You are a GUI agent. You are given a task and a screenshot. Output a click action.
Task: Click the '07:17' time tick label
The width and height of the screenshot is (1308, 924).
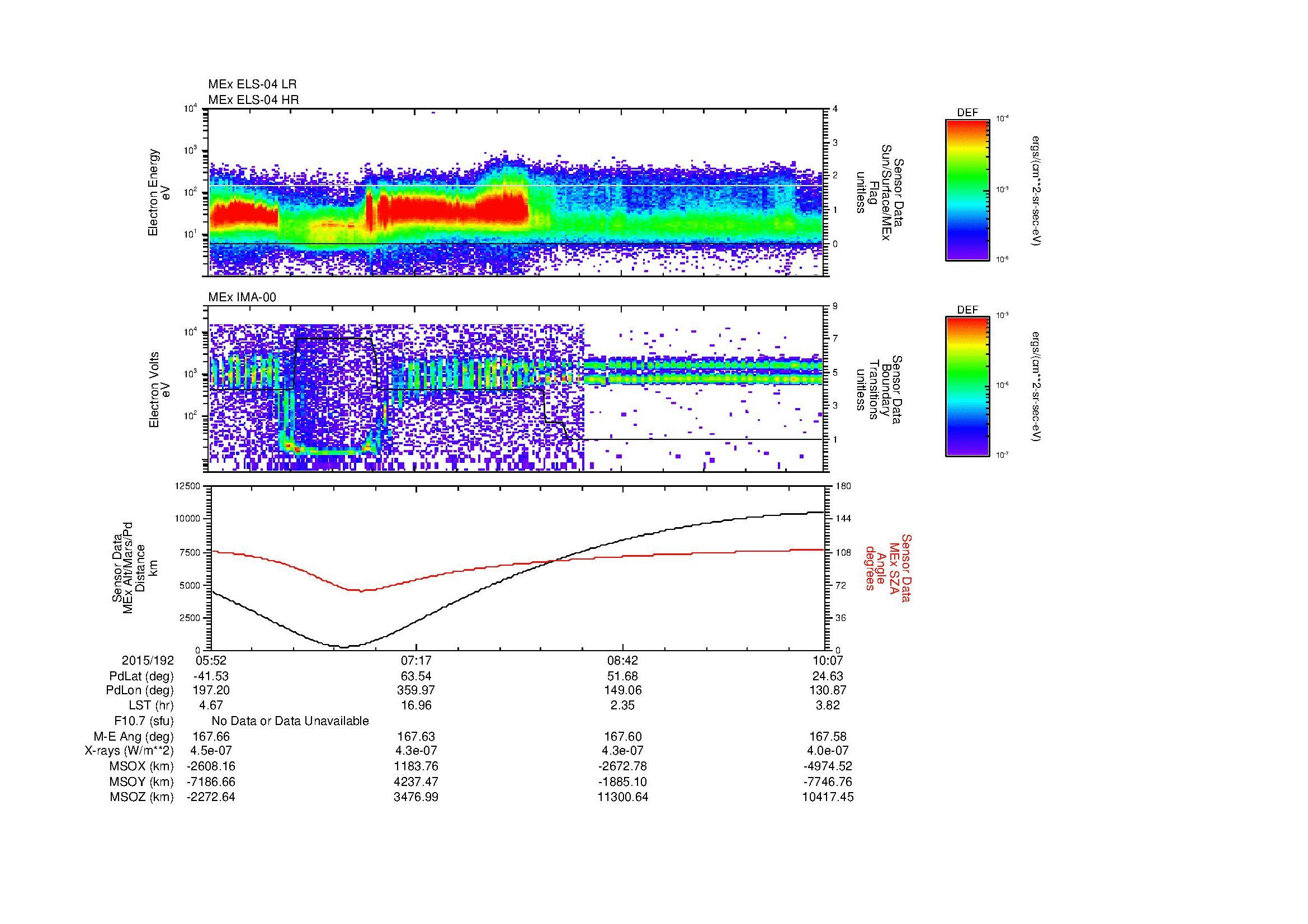[417, 660]
